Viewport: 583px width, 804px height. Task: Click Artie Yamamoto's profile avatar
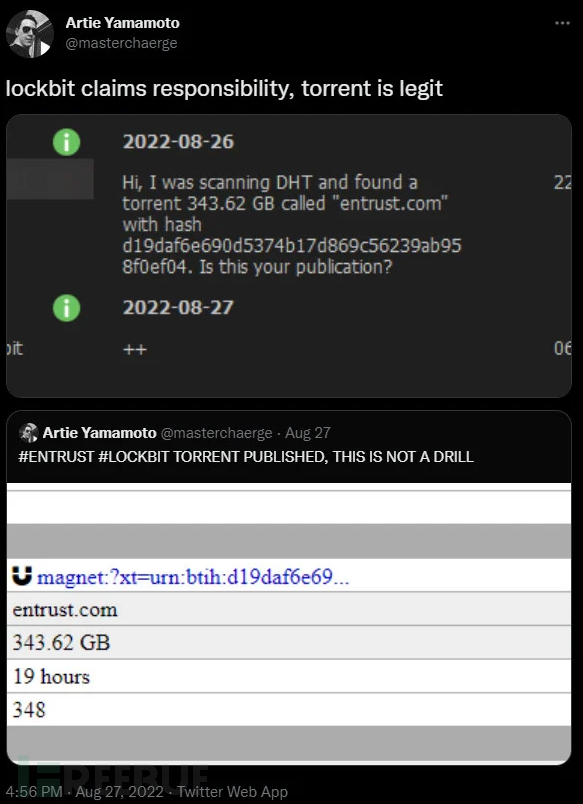pyautogui.click(x=29, y=32)
